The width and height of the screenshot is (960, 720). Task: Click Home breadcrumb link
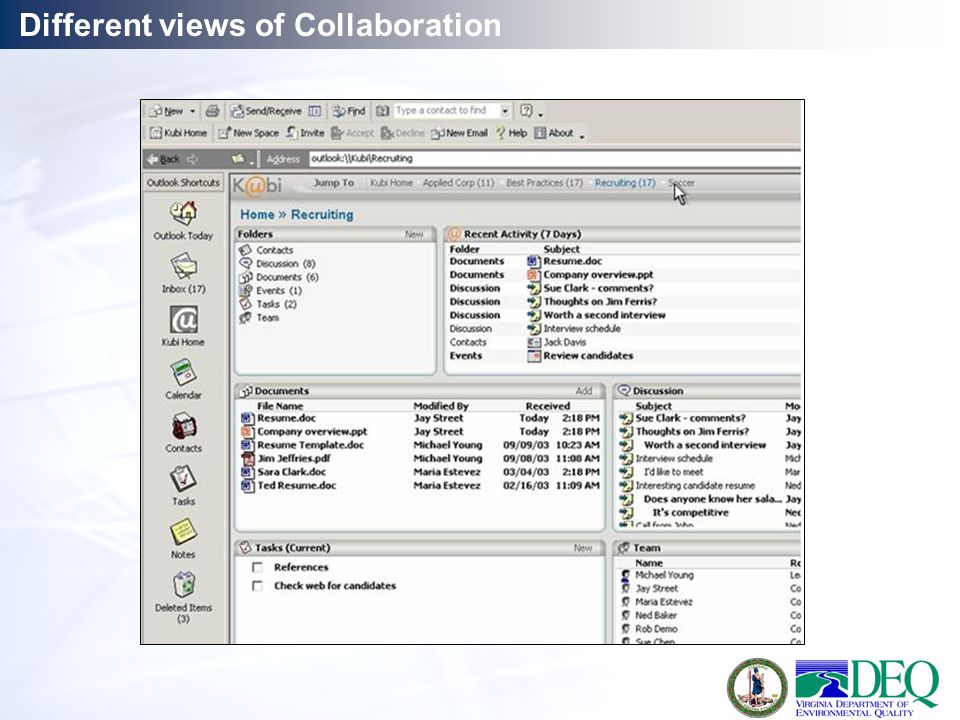tap(257, 214)
